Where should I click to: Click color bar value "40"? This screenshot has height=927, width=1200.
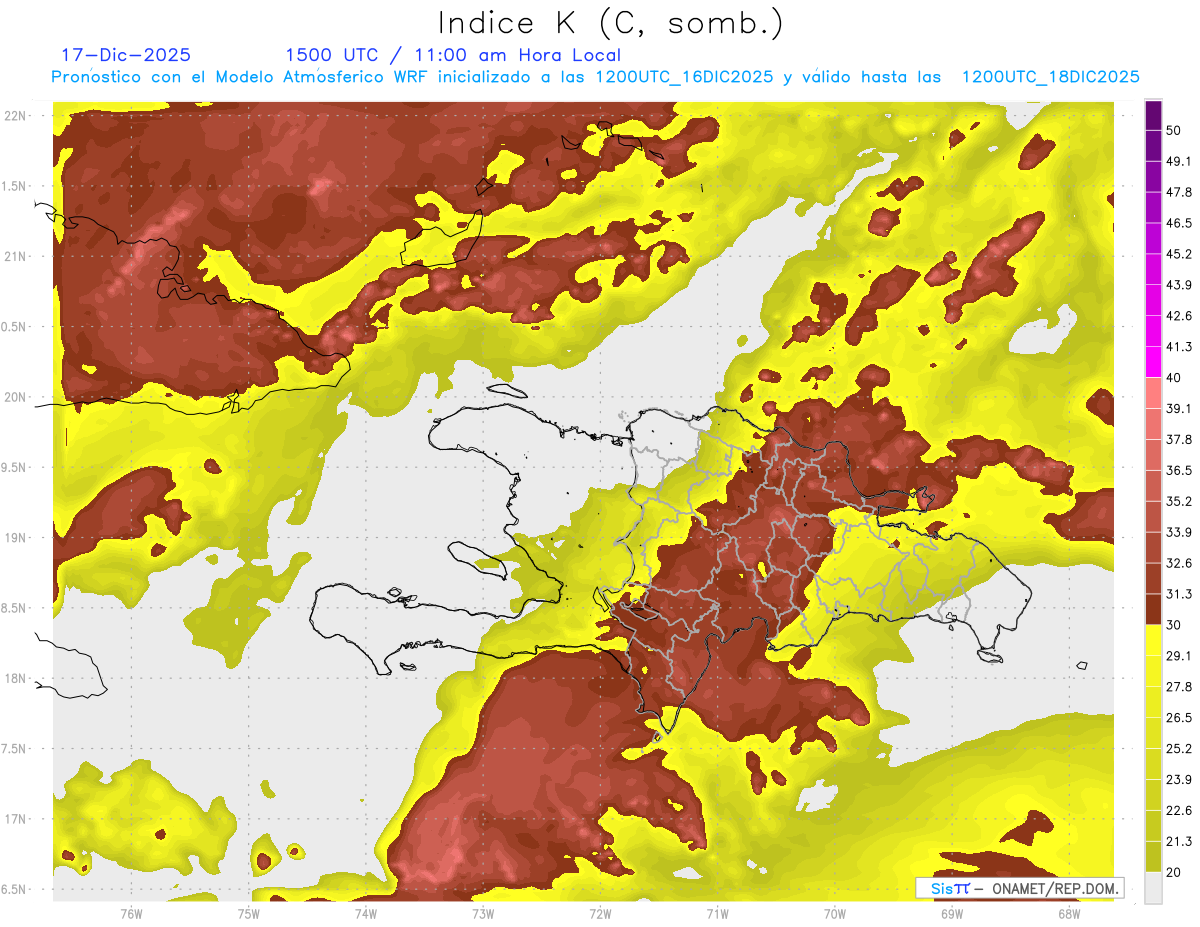(x=1174, y=378)
